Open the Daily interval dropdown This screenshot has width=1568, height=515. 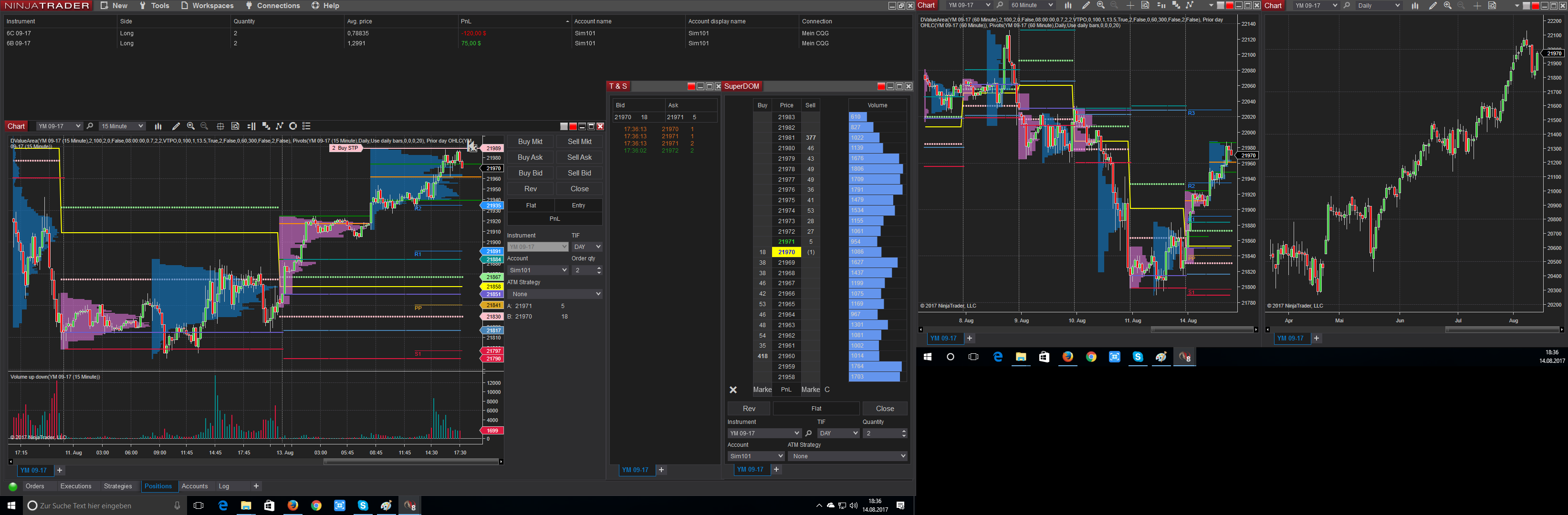pyautogui.click(x=1379, y=5)
